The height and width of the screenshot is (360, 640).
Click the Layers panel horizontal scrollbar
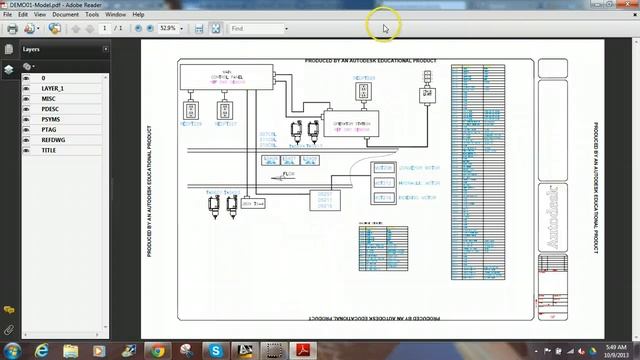pyautogui.click(x=62, y=335)
